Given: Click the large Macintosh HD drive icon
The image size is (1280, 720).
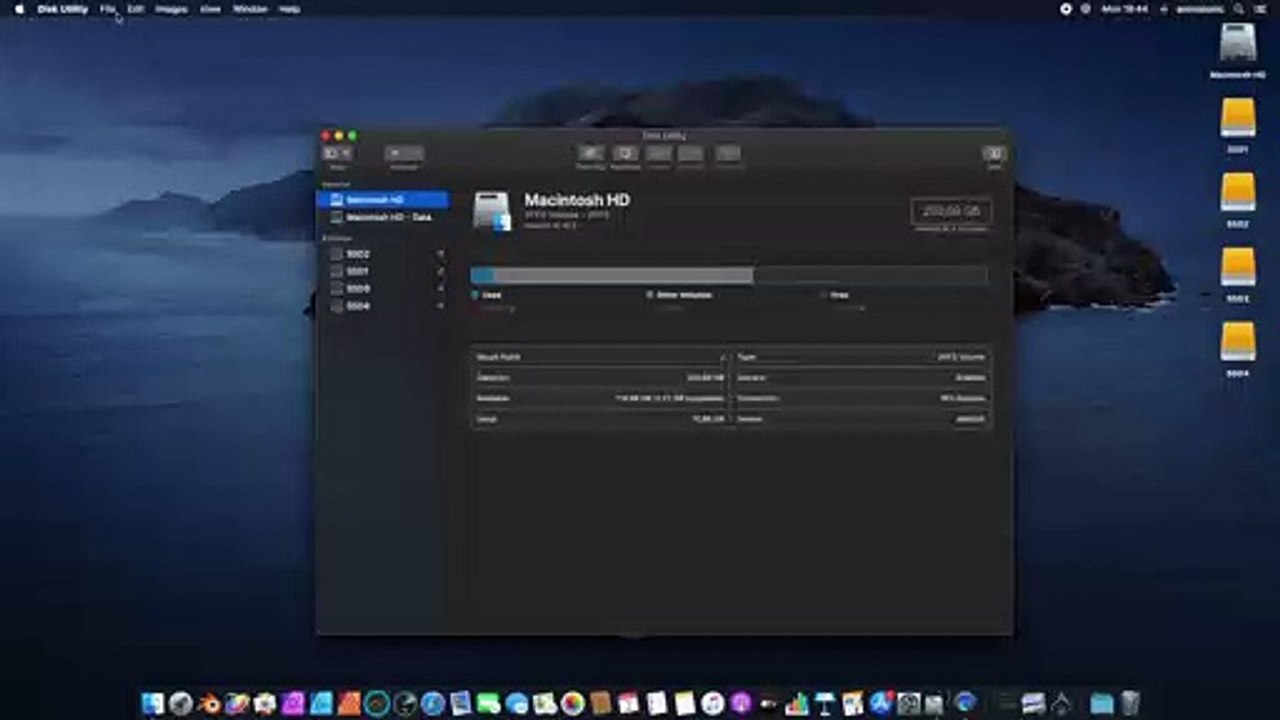Looking at the screenshot, I should tap(492, 211).
